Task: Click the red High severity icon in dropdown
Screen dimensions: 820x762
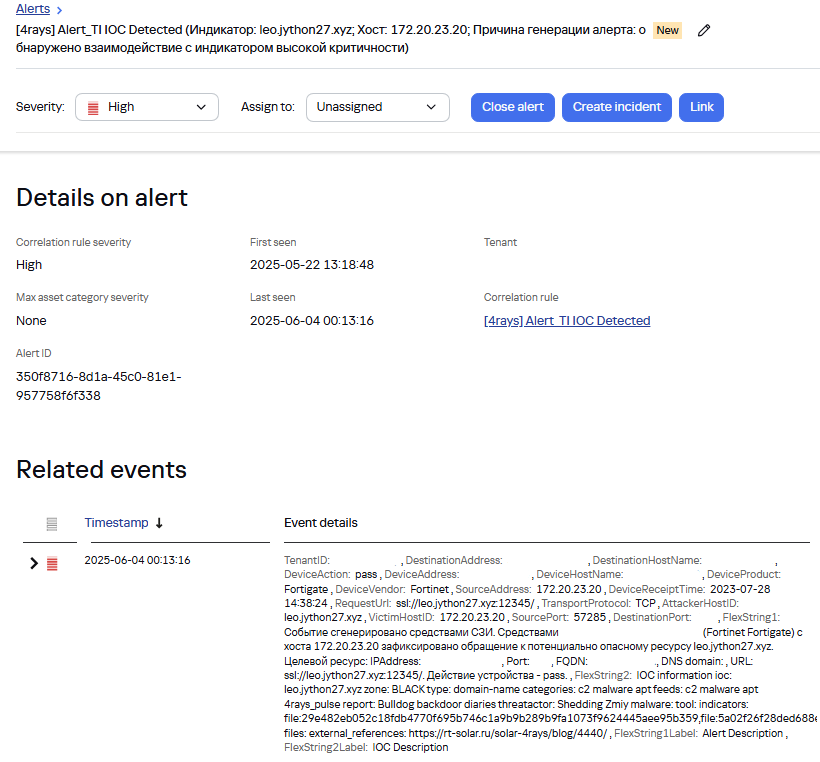Action: (x=93, y=107)
